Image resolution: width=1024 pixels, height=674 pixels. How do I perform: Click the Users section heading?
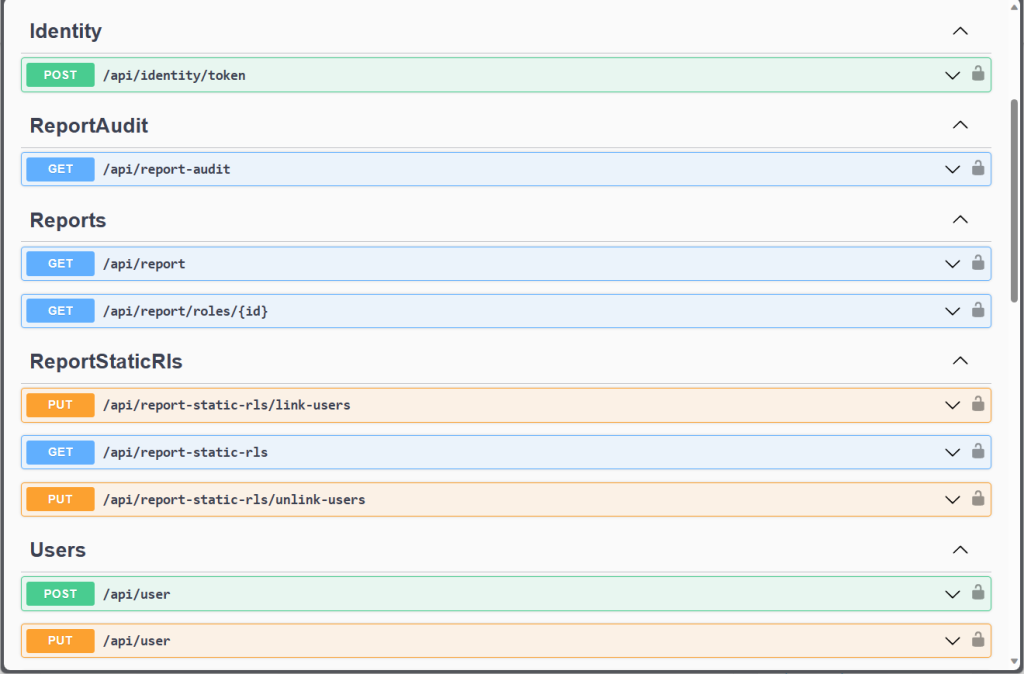pyautogui.click(x=58, y=550)
